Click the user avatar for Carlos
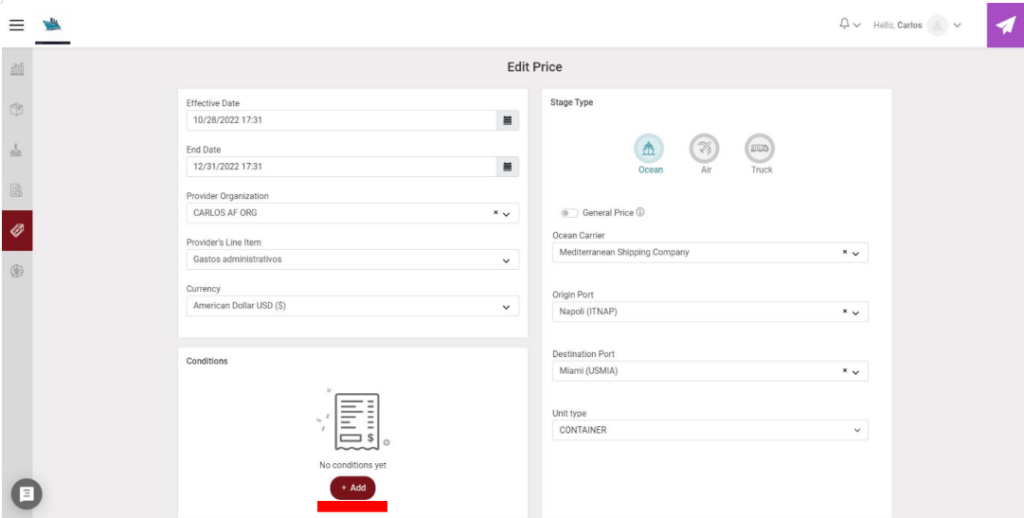This screenshot has width=1024, height=518. tap(937, 25)
